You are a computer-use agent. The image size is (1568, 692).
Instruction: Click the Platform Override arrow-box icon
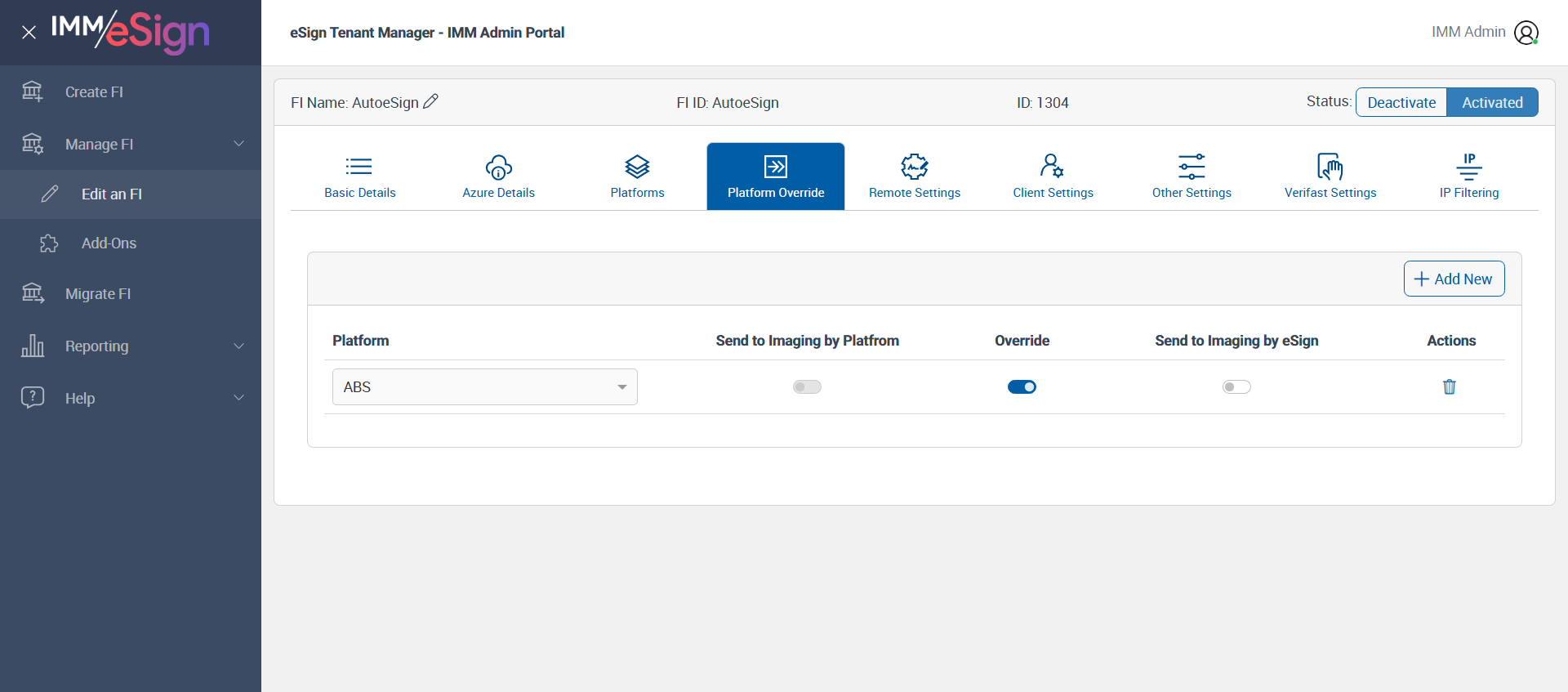click(776, 167)
